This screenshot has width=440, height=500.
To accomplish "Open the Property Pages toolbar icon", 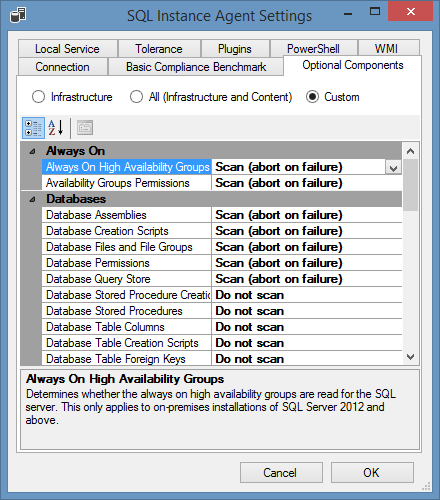I will (85, 128).
